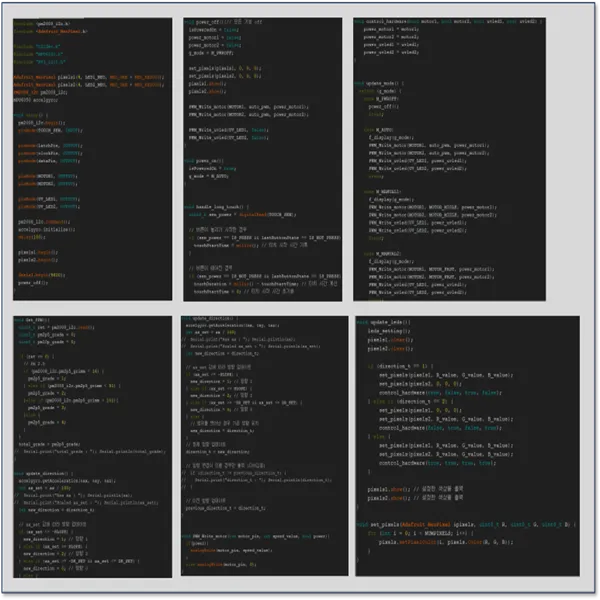Click the 'leds_setting();' line
This screenshot has height=600, width=600.
(x=389, y=331)
